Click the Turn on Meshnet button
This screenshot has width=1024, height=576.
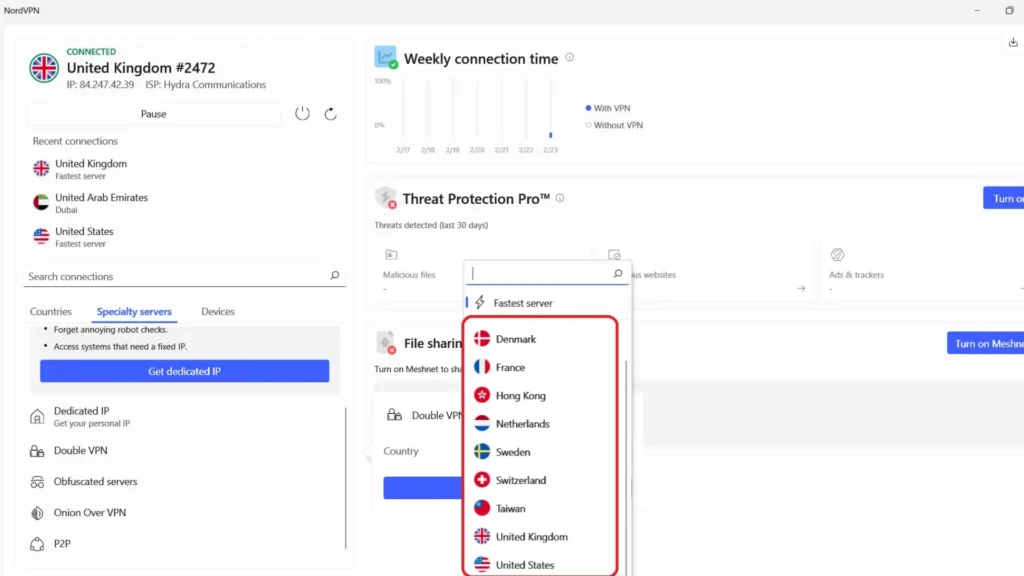click(x=985, y=344)
